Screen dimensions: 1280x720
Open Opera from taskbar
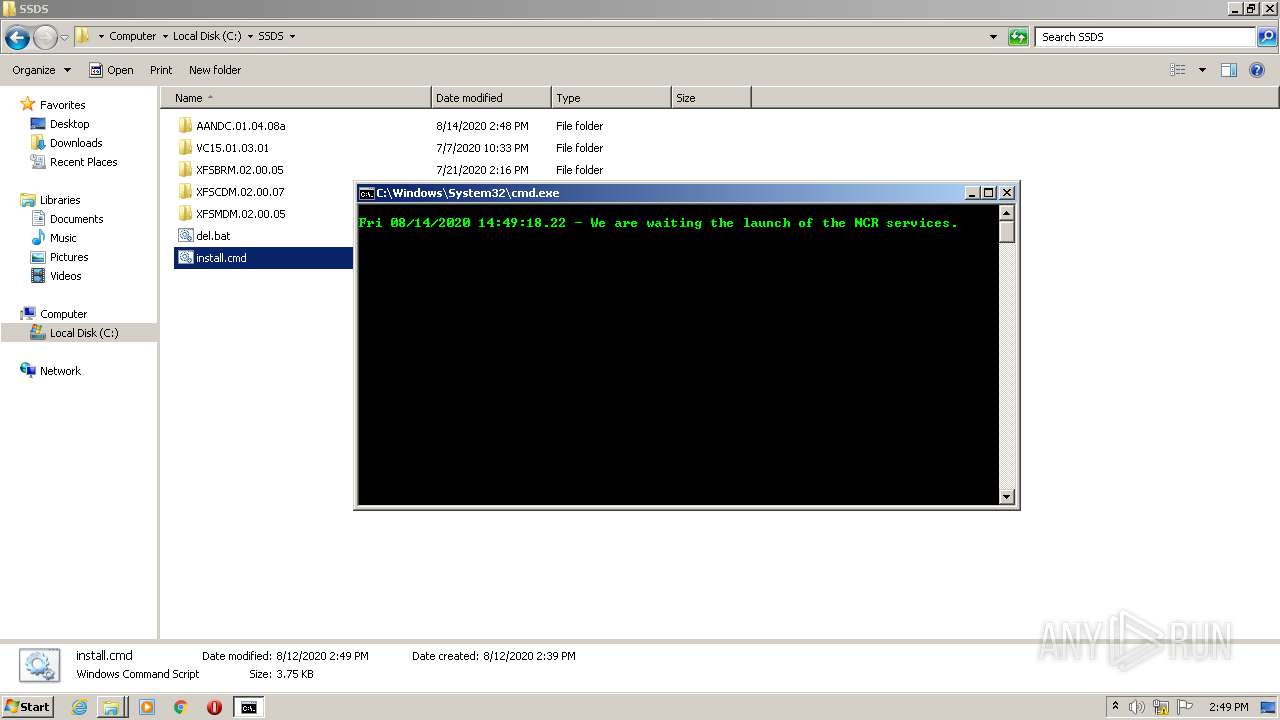click(x=214, y=707)
